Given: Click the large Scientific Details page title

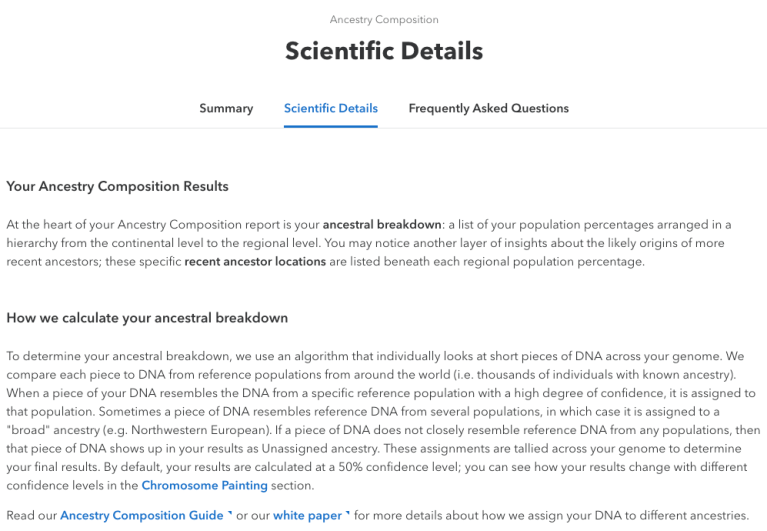Looking at the screenshot, I should point(384,51).
